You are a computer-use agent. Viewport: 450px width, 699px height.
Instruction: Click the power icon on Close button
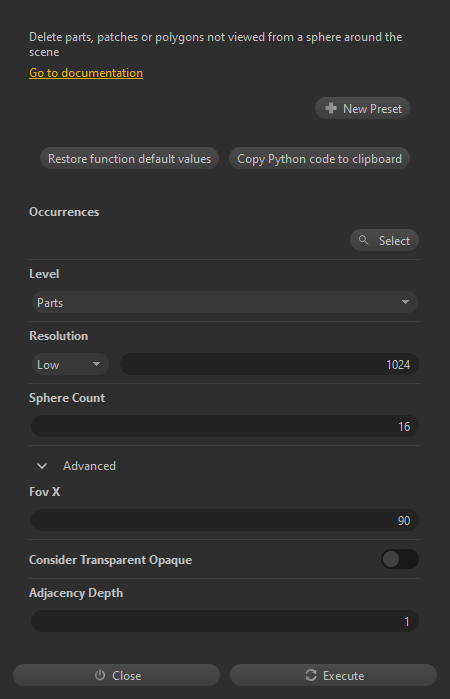(x=100, y=675)
